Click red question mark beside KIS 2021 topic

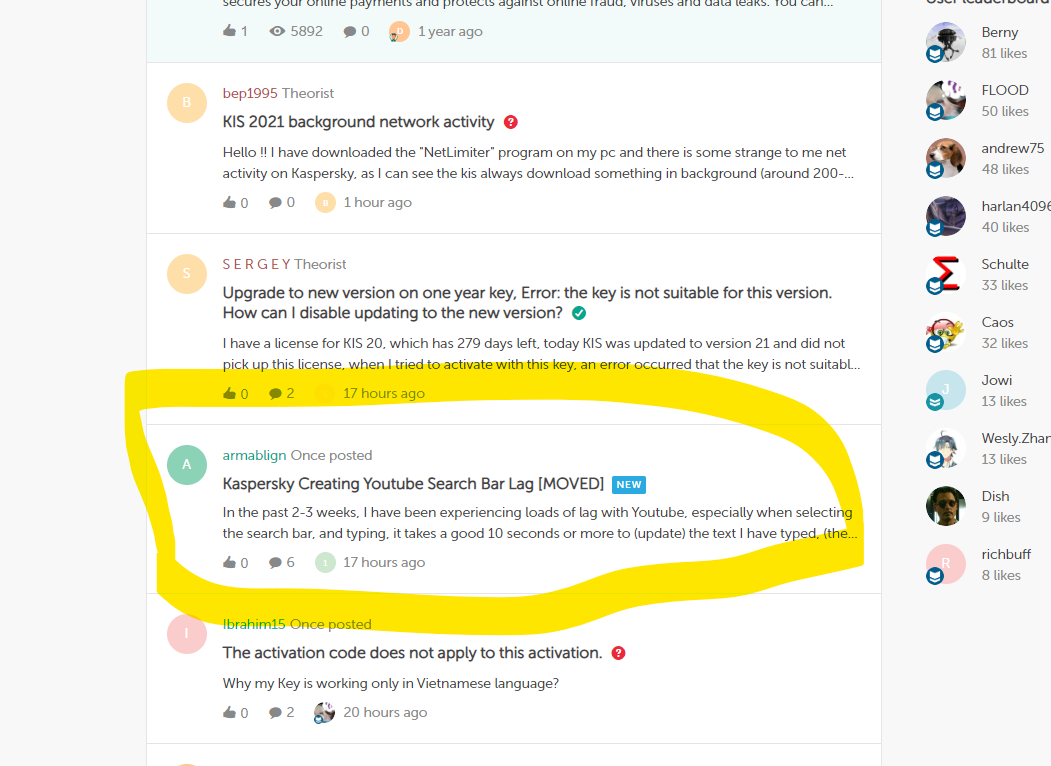pos(511,122)
